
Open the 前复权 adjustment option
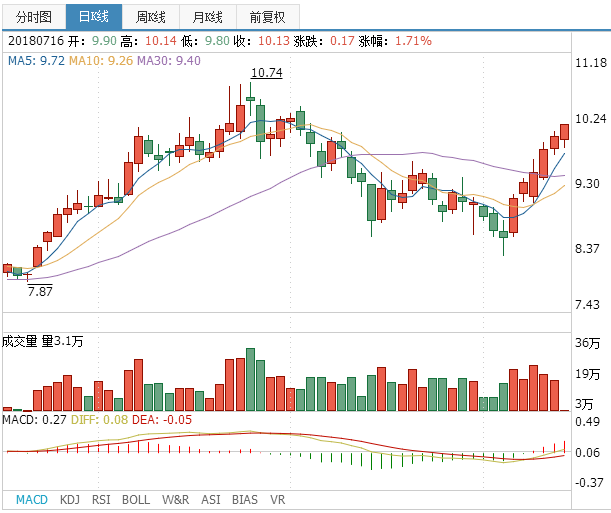(268, 17)
